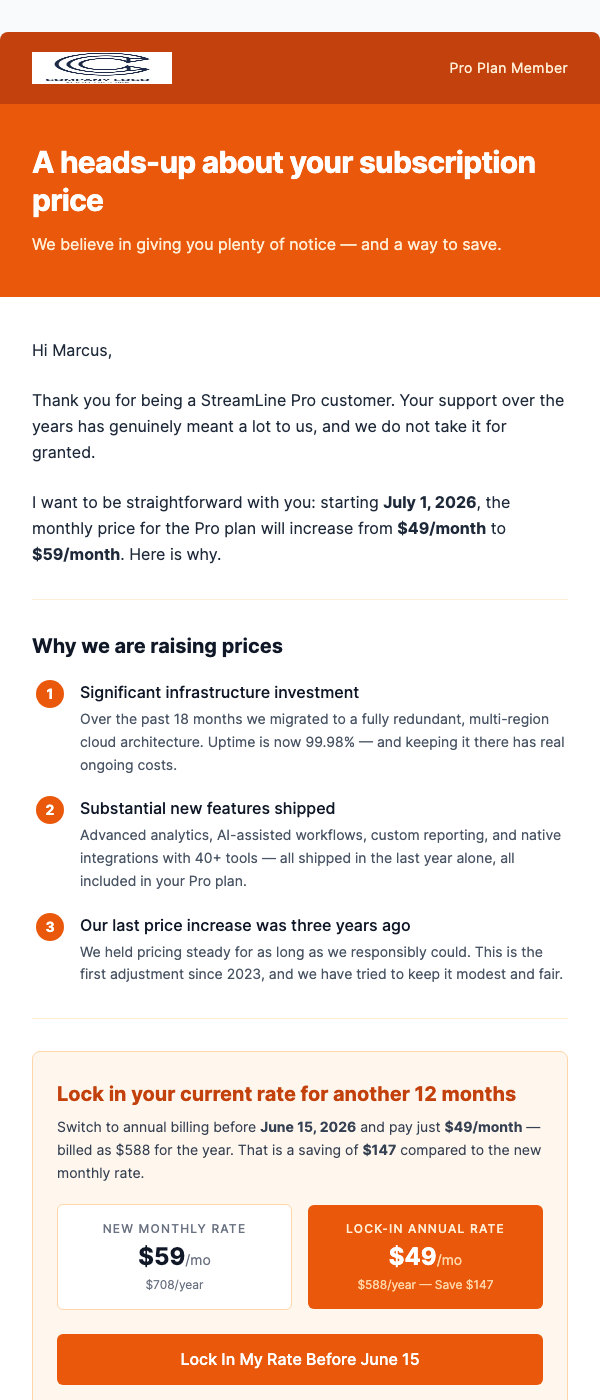Select the New Monthly Rate pricing card
The width and height of the screenshot is (600, 1400).
pyautogui.click(x=174, y=1257)
